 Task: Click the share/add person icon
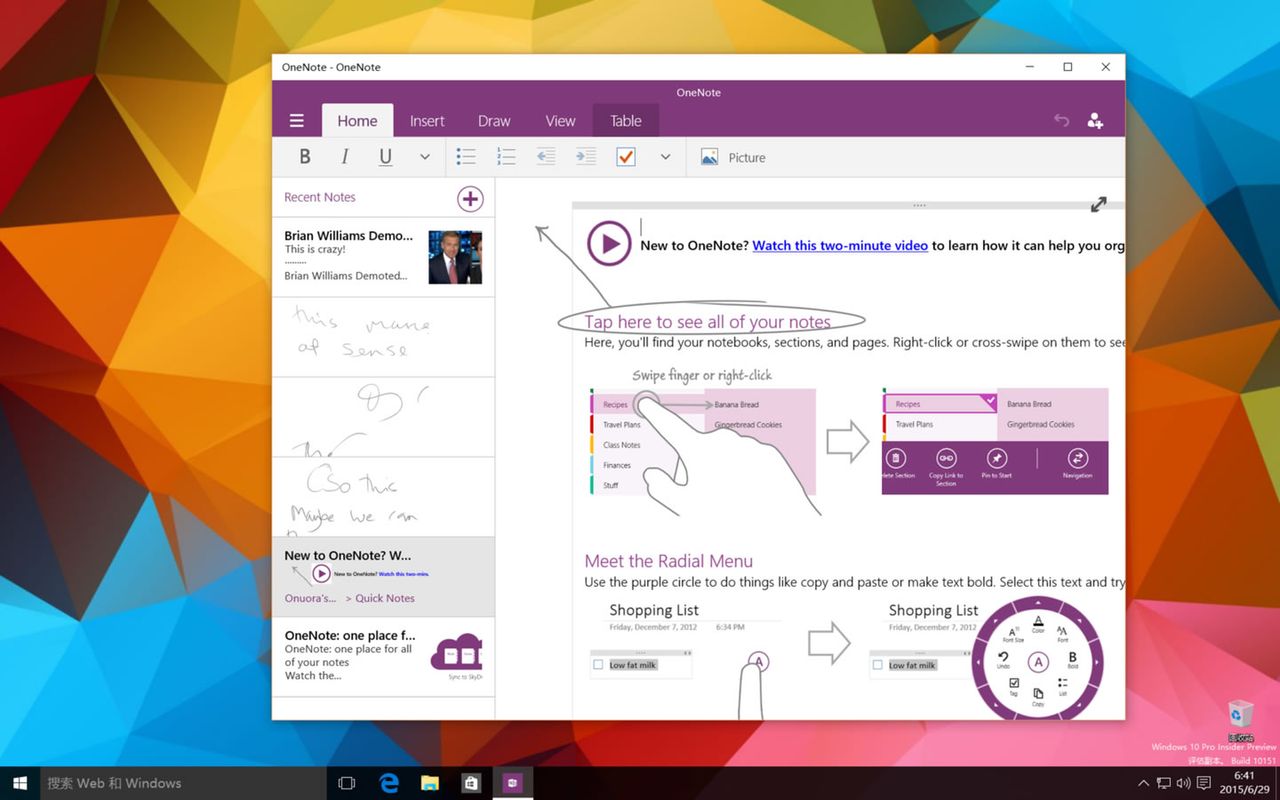(x=1095, y=121)
